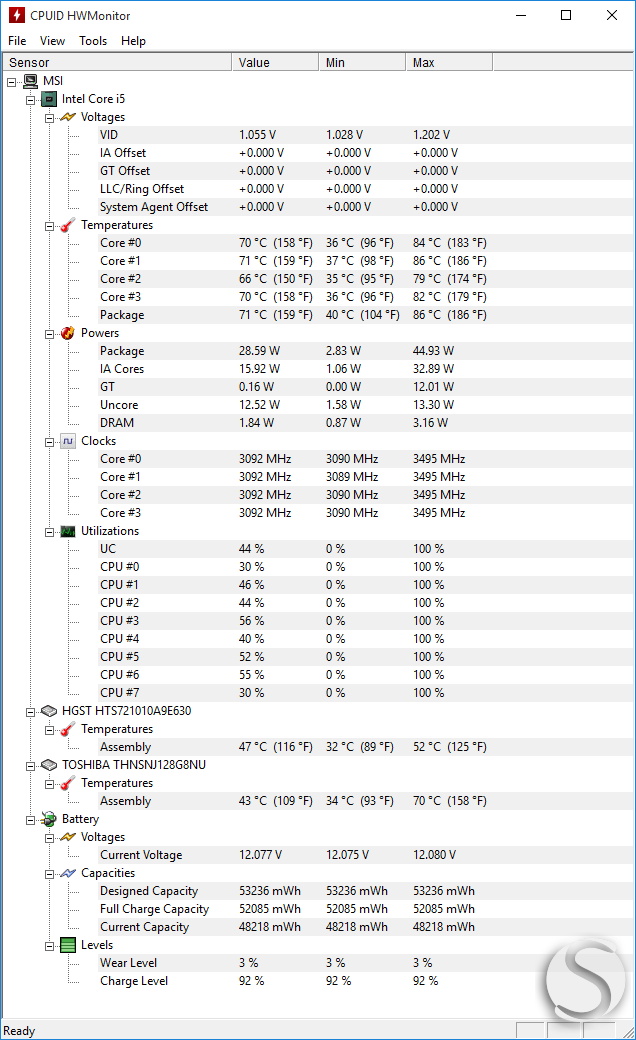Click the Clocks waveform icon
The height and width of the screenshot is (1040, 636).
68,441
